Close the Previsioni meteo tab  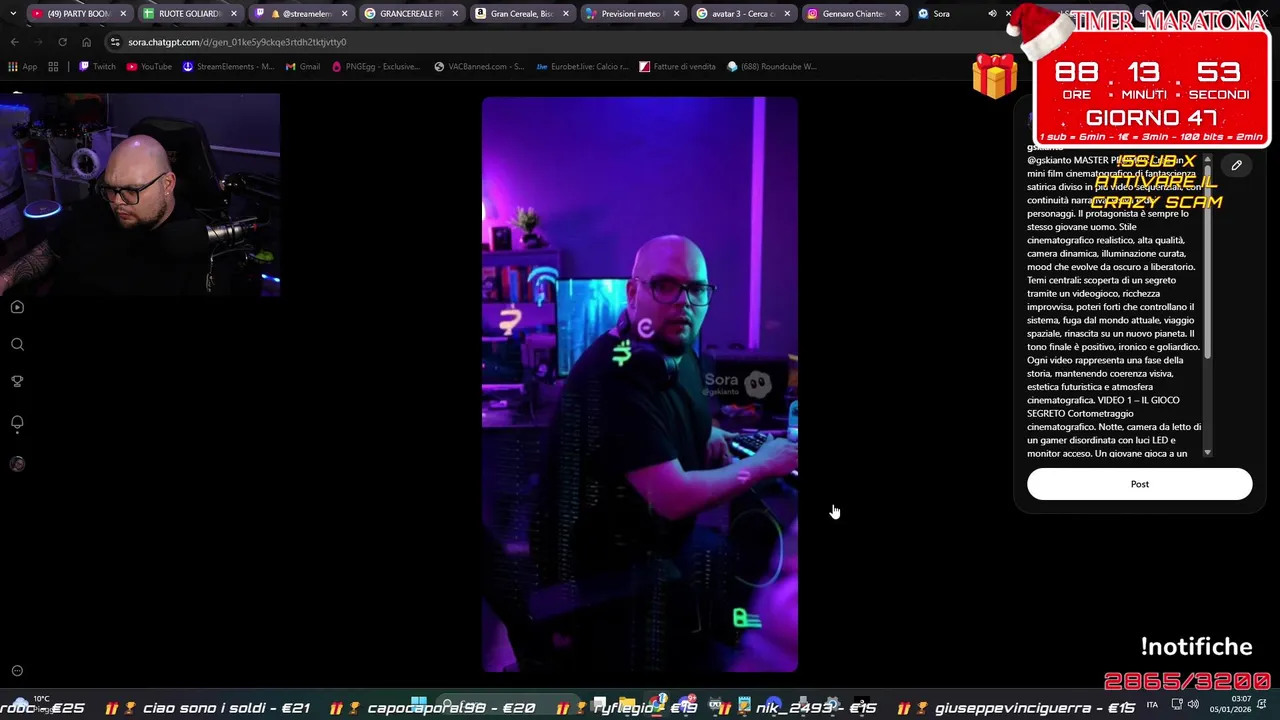pos(676,14)
